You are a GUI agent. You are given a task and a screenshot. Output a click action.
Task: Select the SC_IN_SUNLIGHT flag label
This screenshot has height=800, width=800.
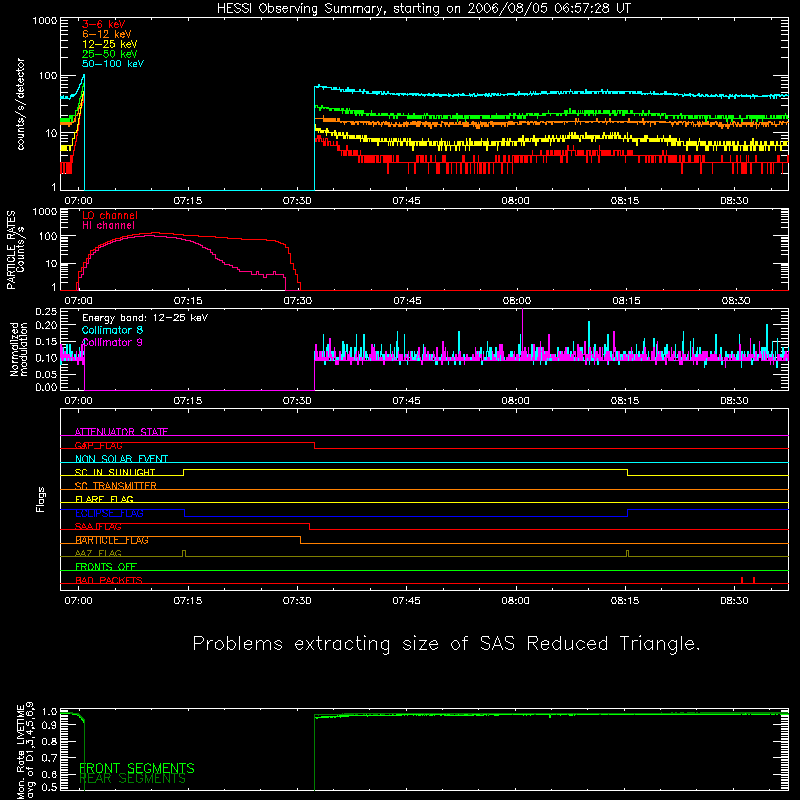(115, 472)
